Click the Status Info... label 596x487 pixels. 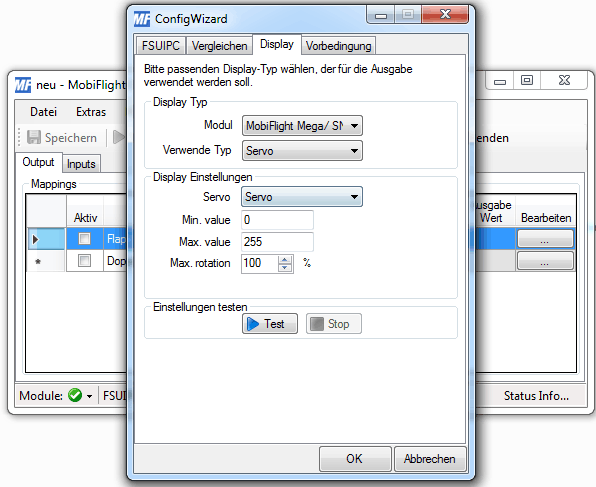[536, 396]
